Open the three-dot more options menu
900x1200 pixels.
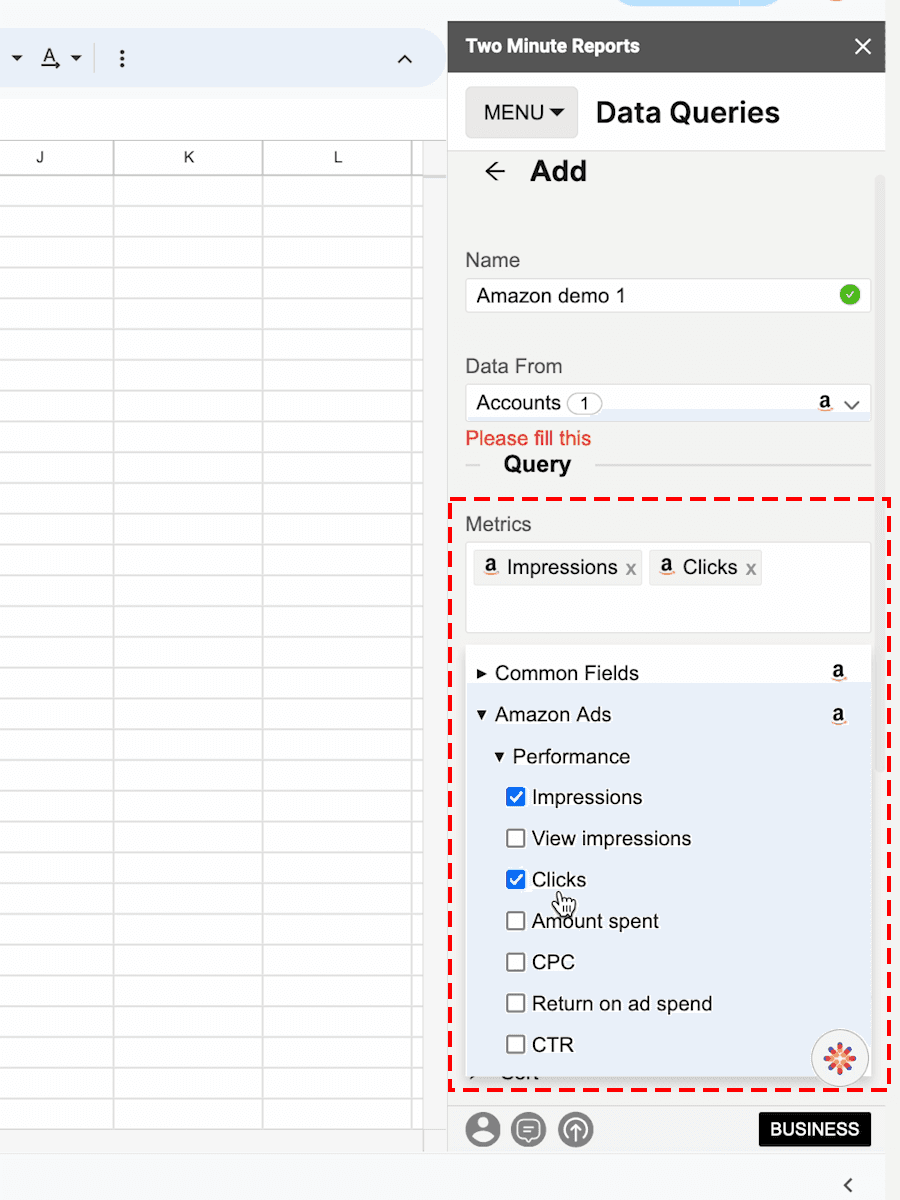(122, 59)
